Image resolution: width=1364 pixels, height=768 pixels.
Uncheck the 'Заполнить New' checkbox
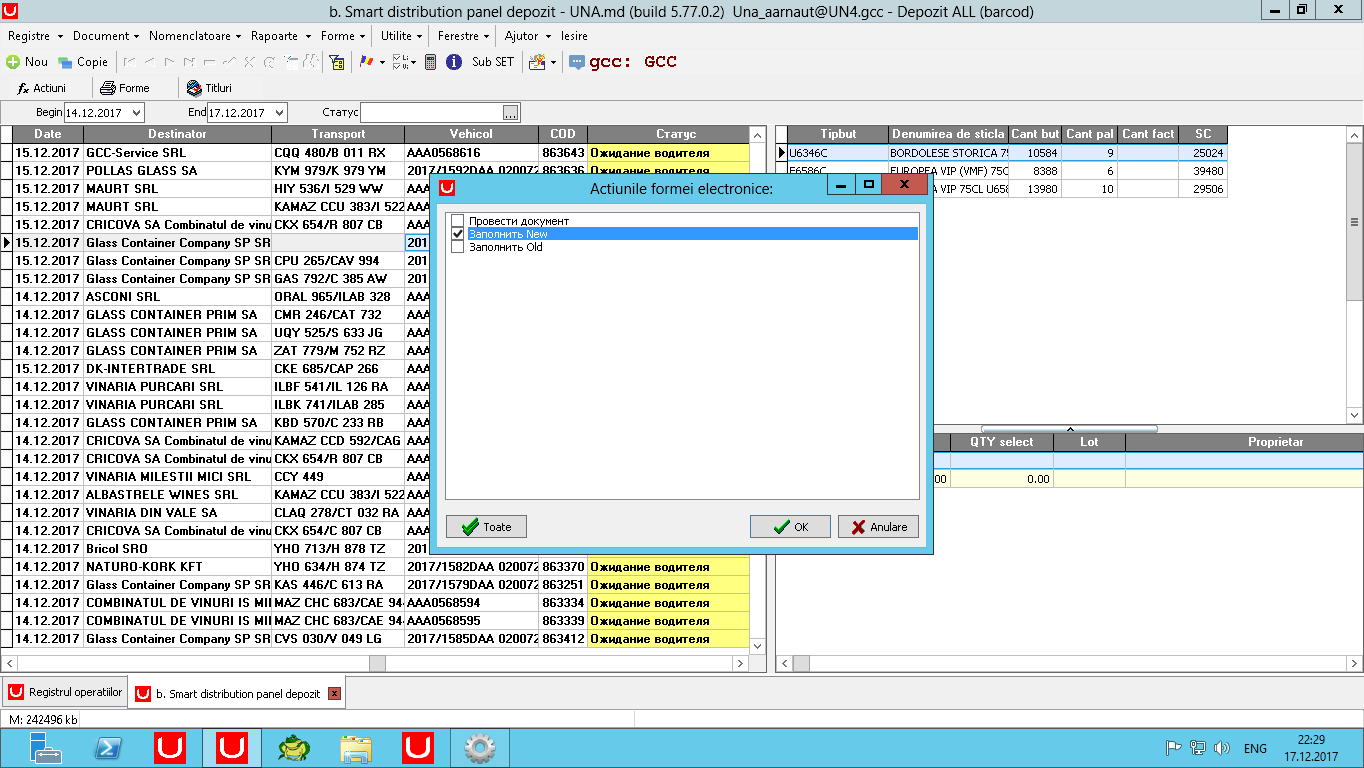click(458, 234)
